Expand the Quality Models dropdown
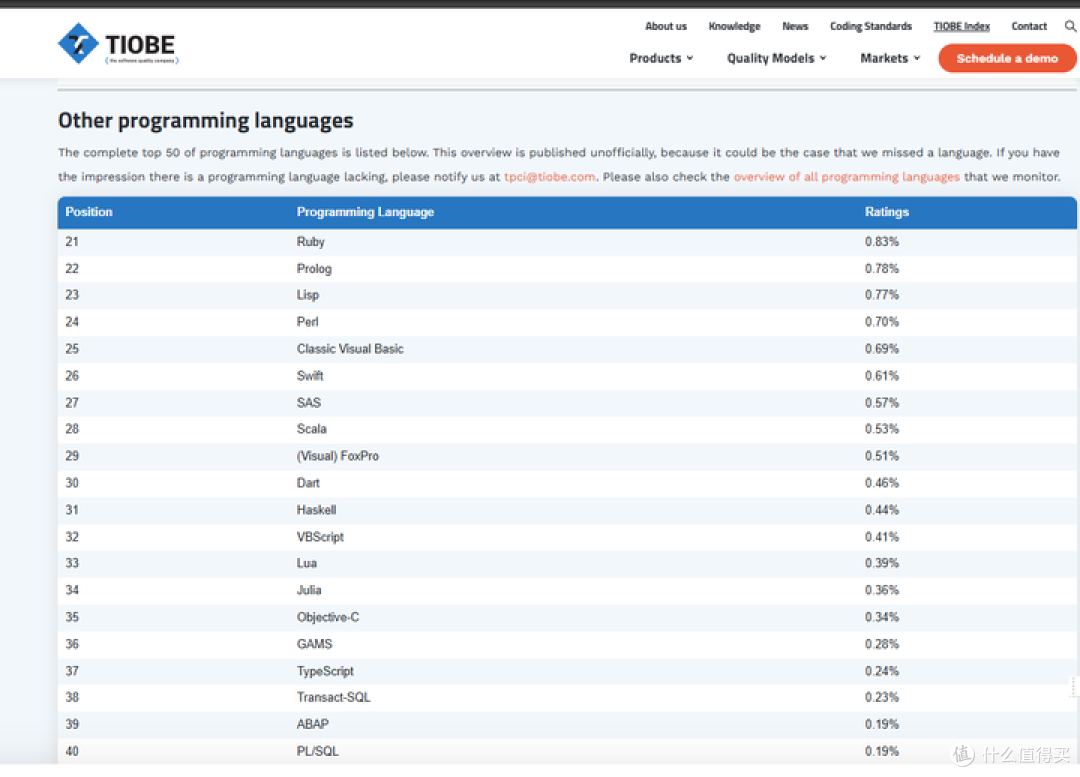The height and width of the screenshot is (777, 1080). point(776,59)
